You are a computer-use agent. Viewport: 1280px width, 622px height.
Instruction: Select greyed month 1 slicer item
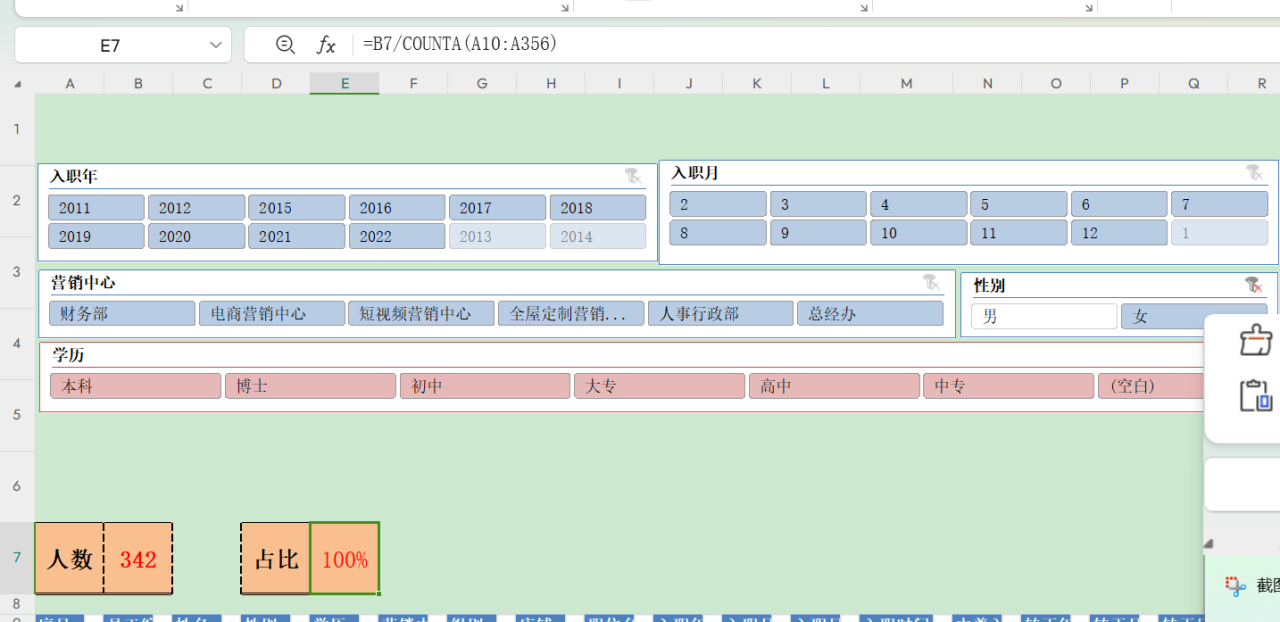(1219, 233)
